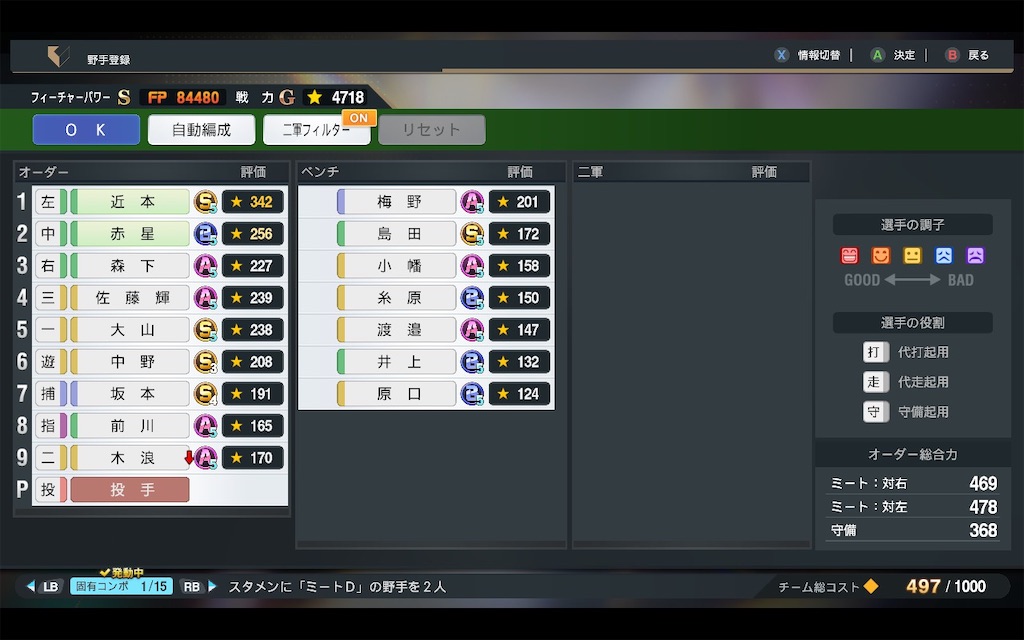The height and width of the screenshot is (640, 1024).
Task: Click the yellow neutral-condition face icon
Action: (912, 255)
